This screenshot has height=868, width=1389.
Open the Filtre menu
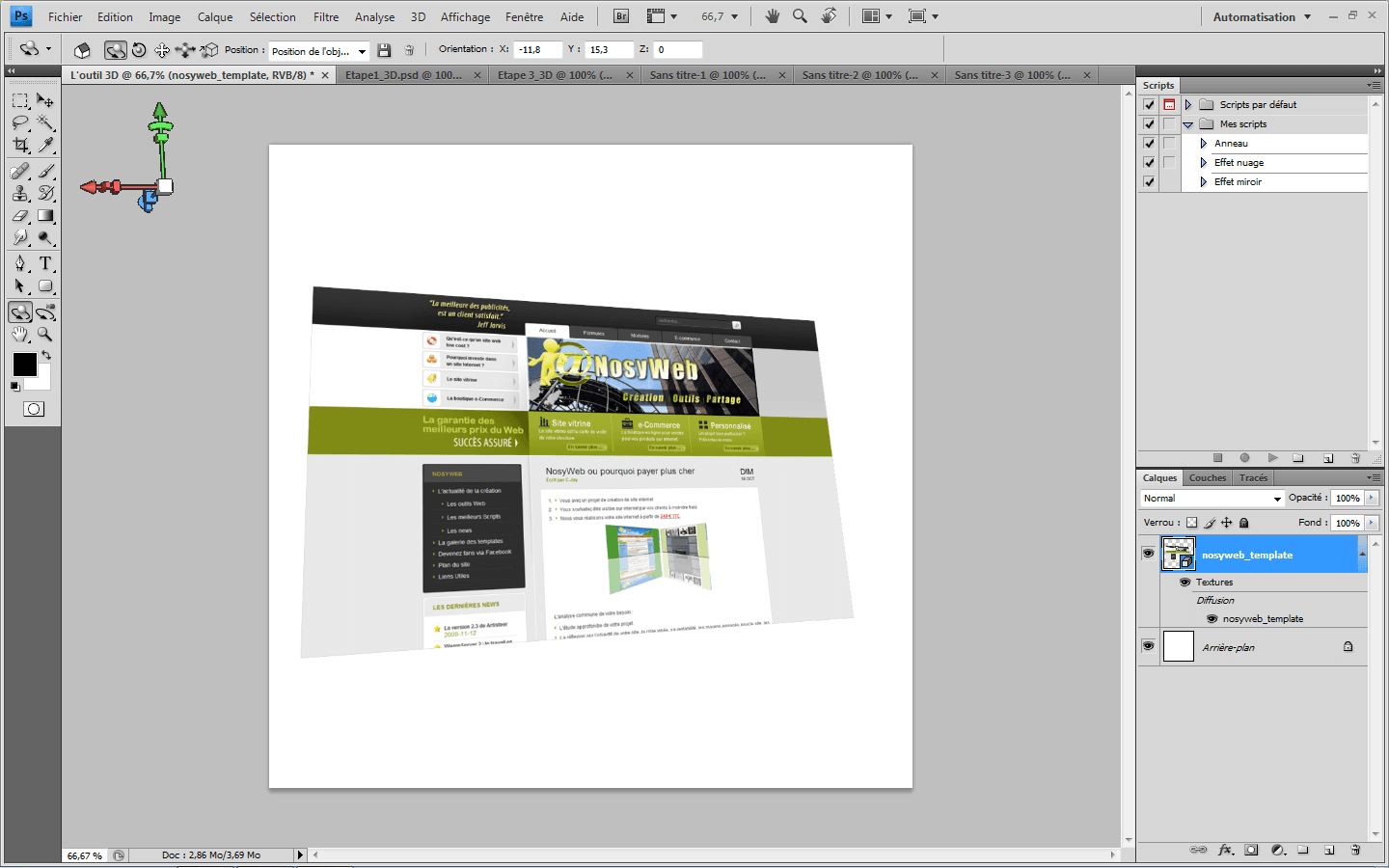(326, 16)
